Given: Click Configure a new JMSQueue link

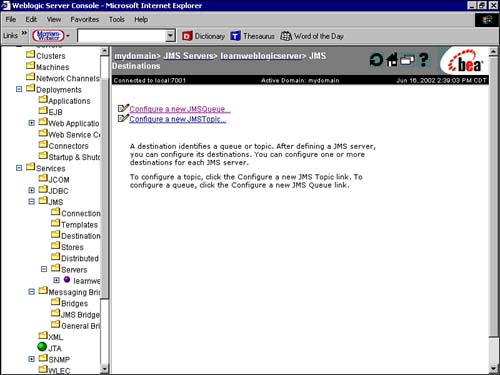Looking at the screenshot, I should (180, 109).
